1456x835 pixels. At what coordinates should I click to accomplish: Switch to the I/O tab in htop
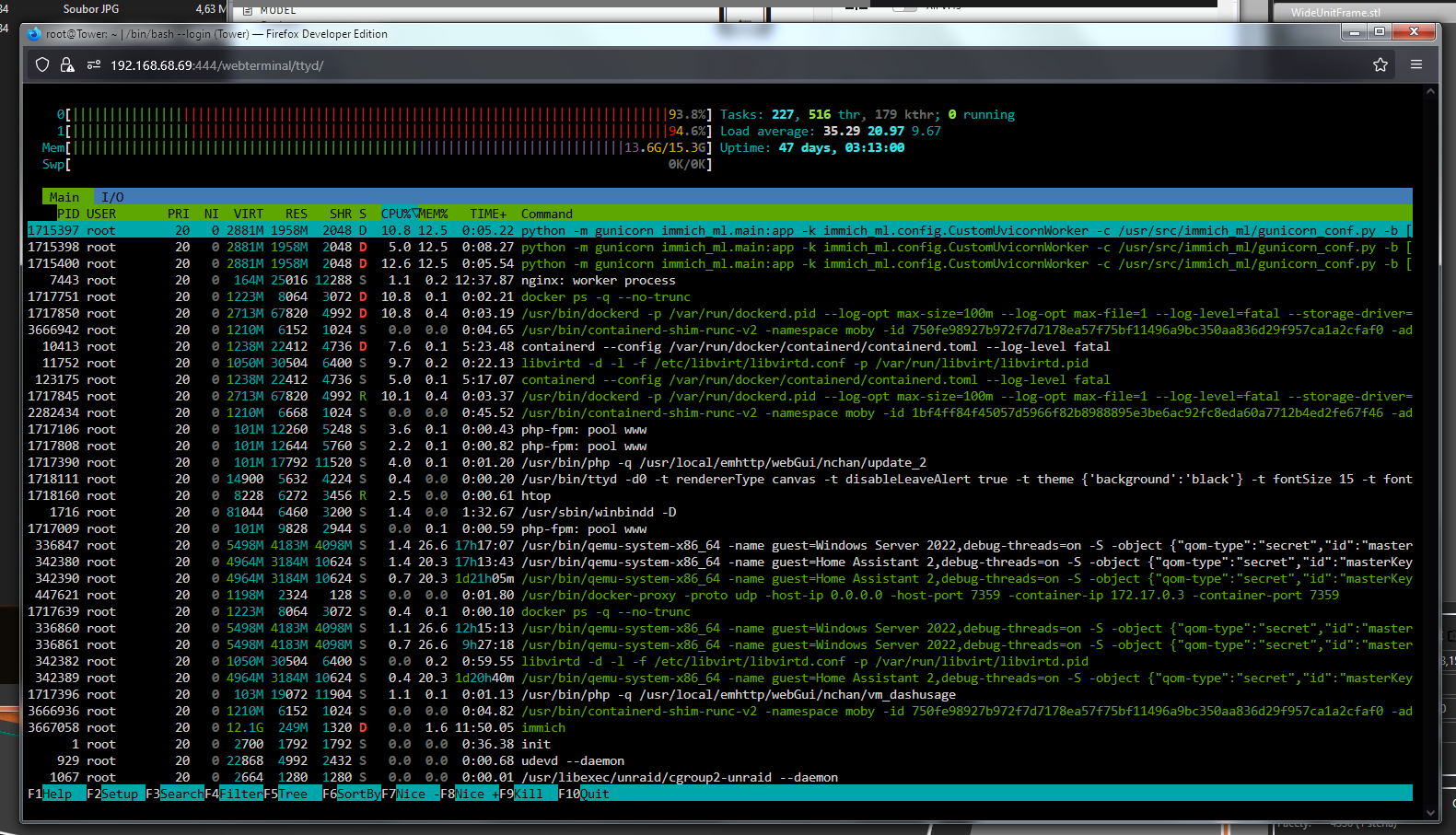[112, 197]
